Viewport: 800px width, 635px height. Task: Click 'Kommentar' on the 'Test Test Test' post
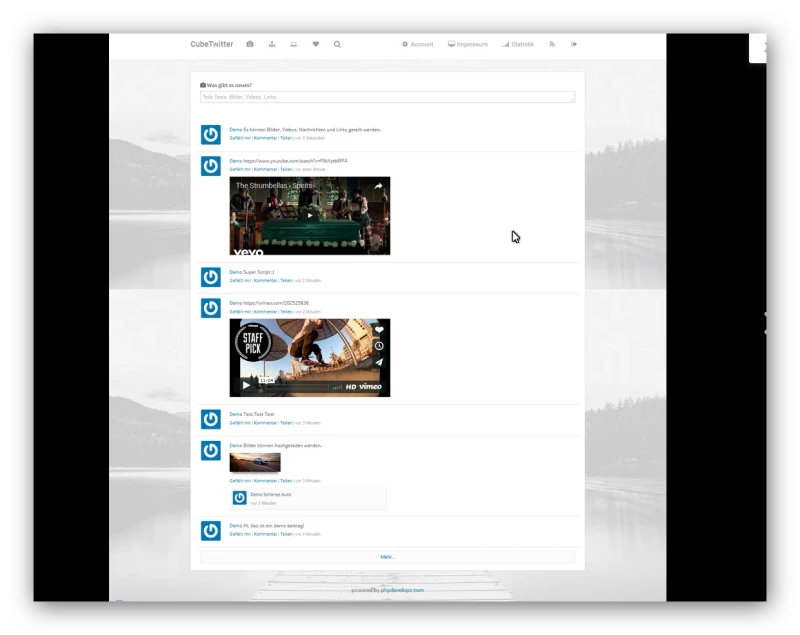coord(265,423)
